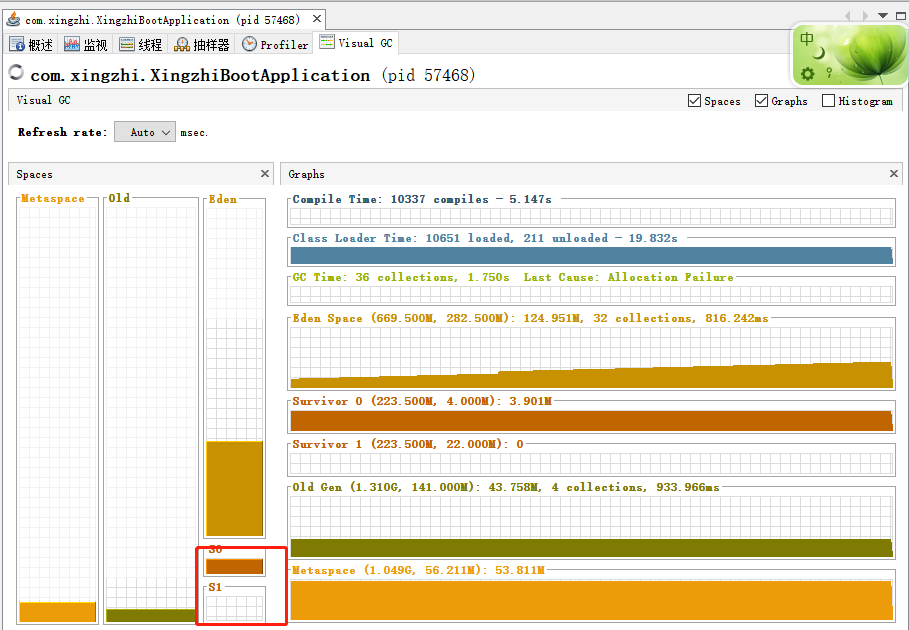Open the gear settings in the IME widget
This screenshot has width=909, height=630.
click(808, 74)
